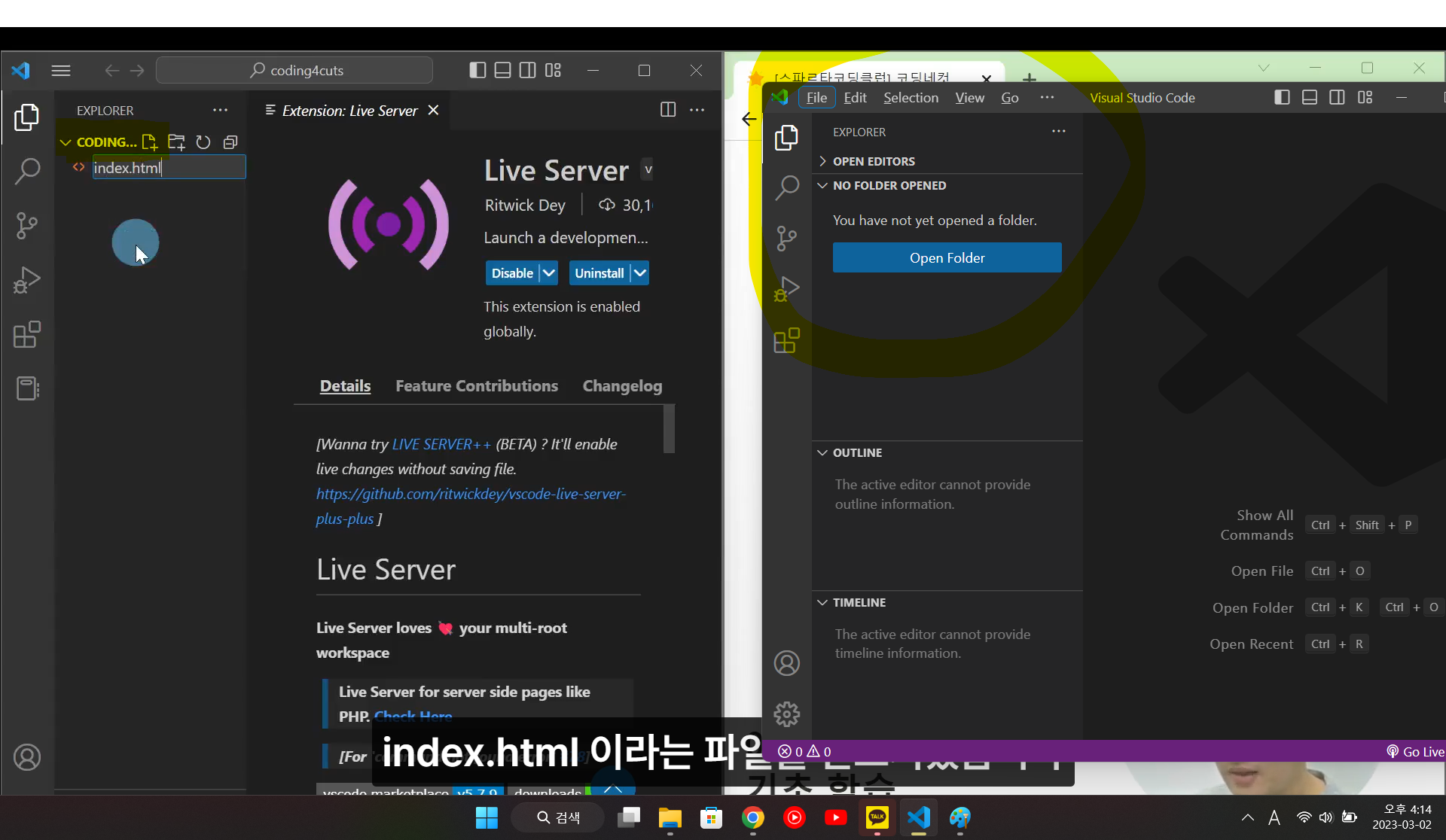Collapse the OUTLINE section
The image size is (1446, 840).
[822, 452]
